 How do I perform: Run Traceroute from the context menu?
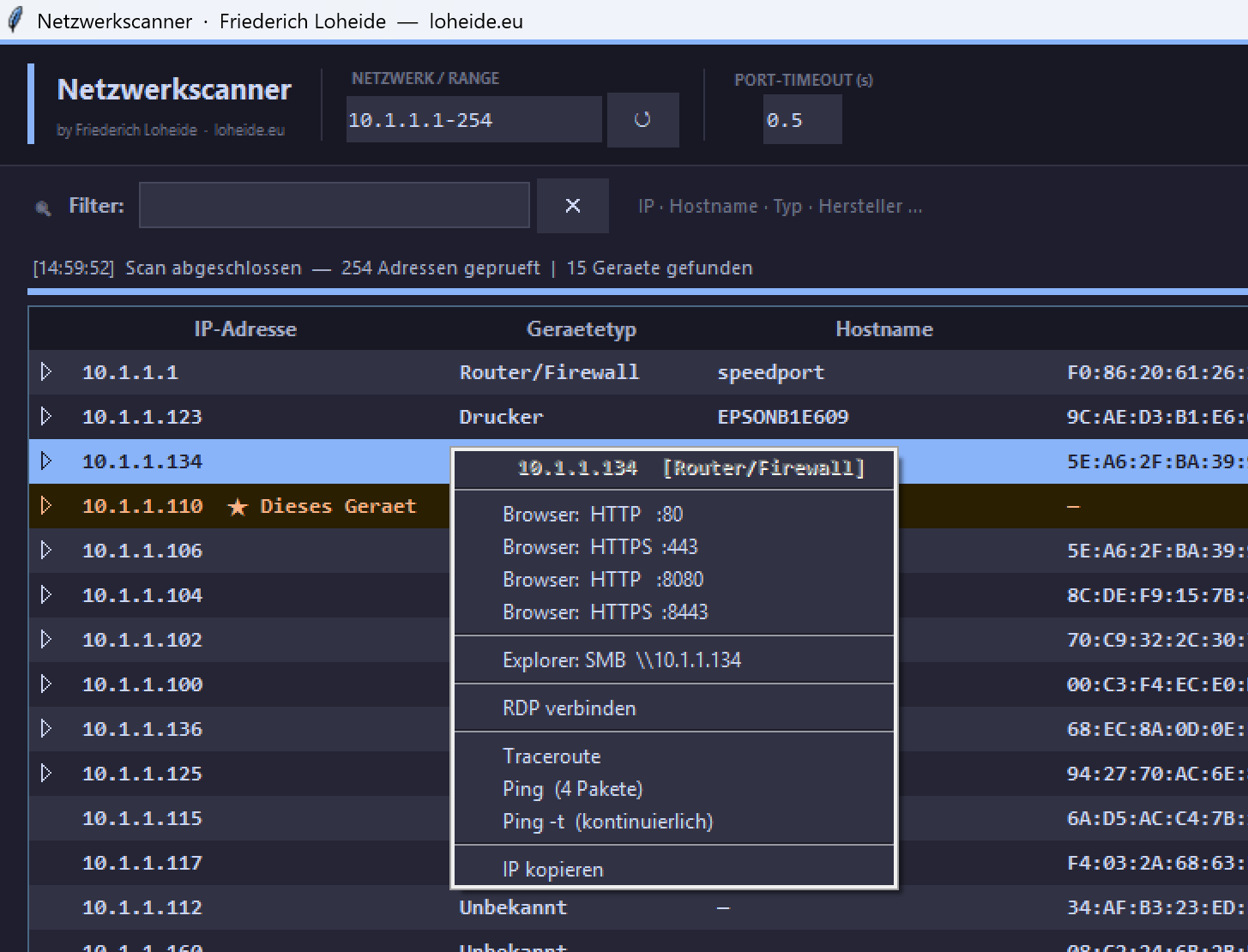click(552, 756)
